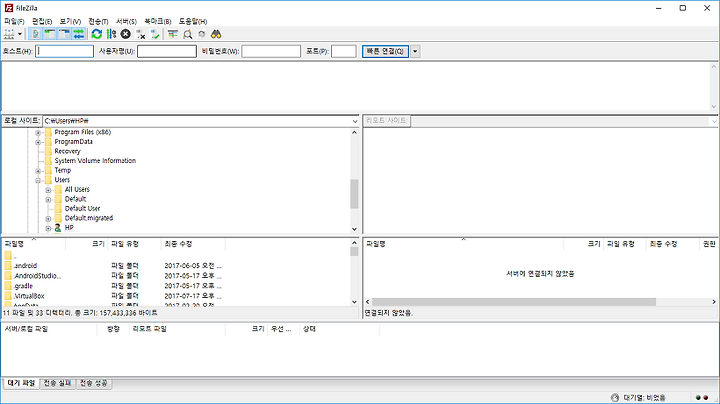Expand Program Files (x86) tree node

click(39, 133)
